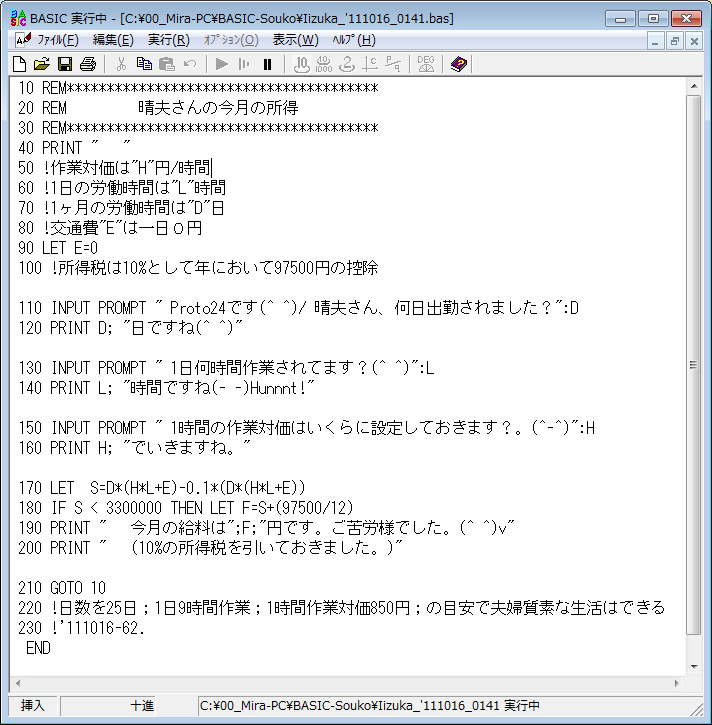Image resolution: width=712 pixels, height=725 pixels.
Task: Open the 表示(W) menu
Action: pos(296,40)
